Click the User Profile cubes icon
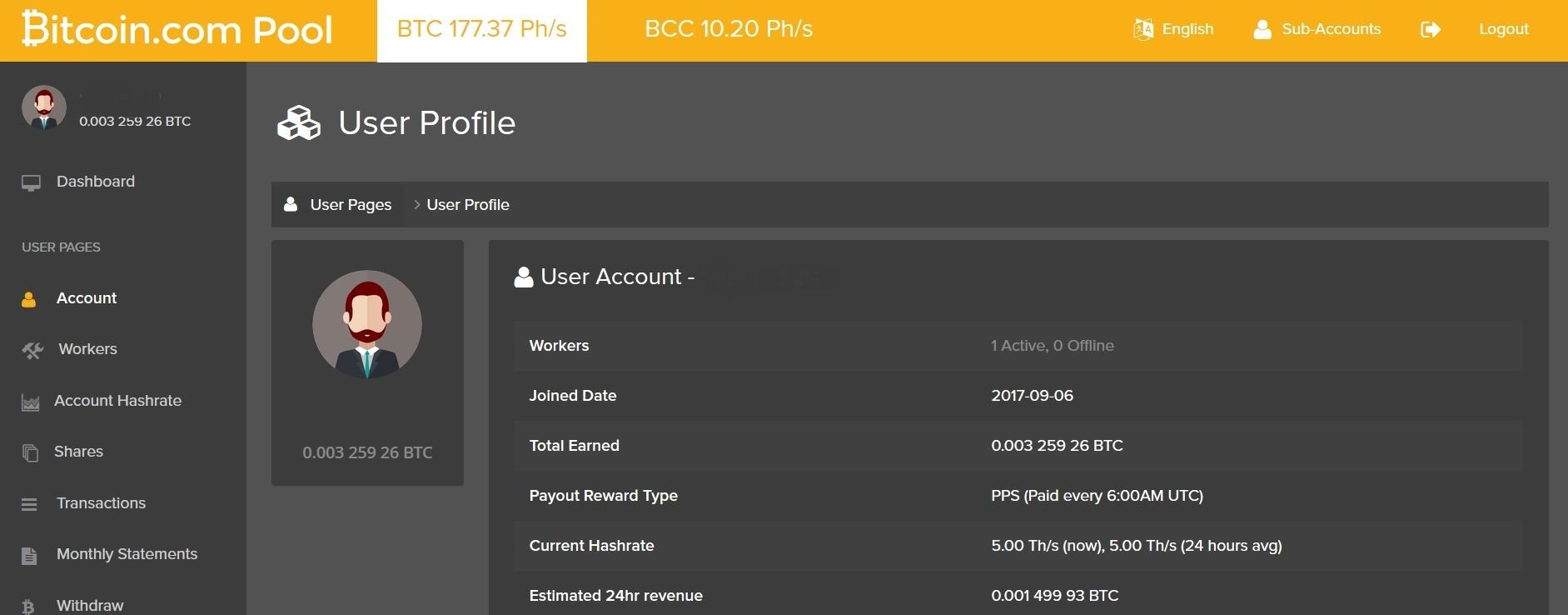 (x=299, y=123)
